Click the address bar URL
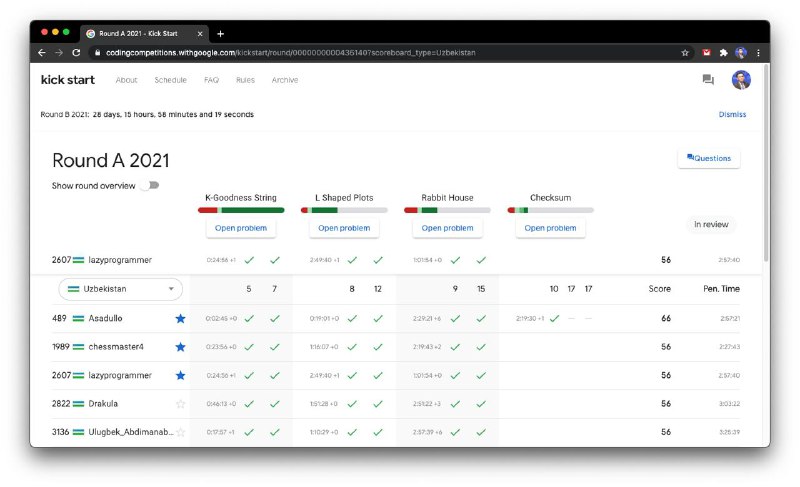This screenshot has height=487, width=800. coord(291,53)
